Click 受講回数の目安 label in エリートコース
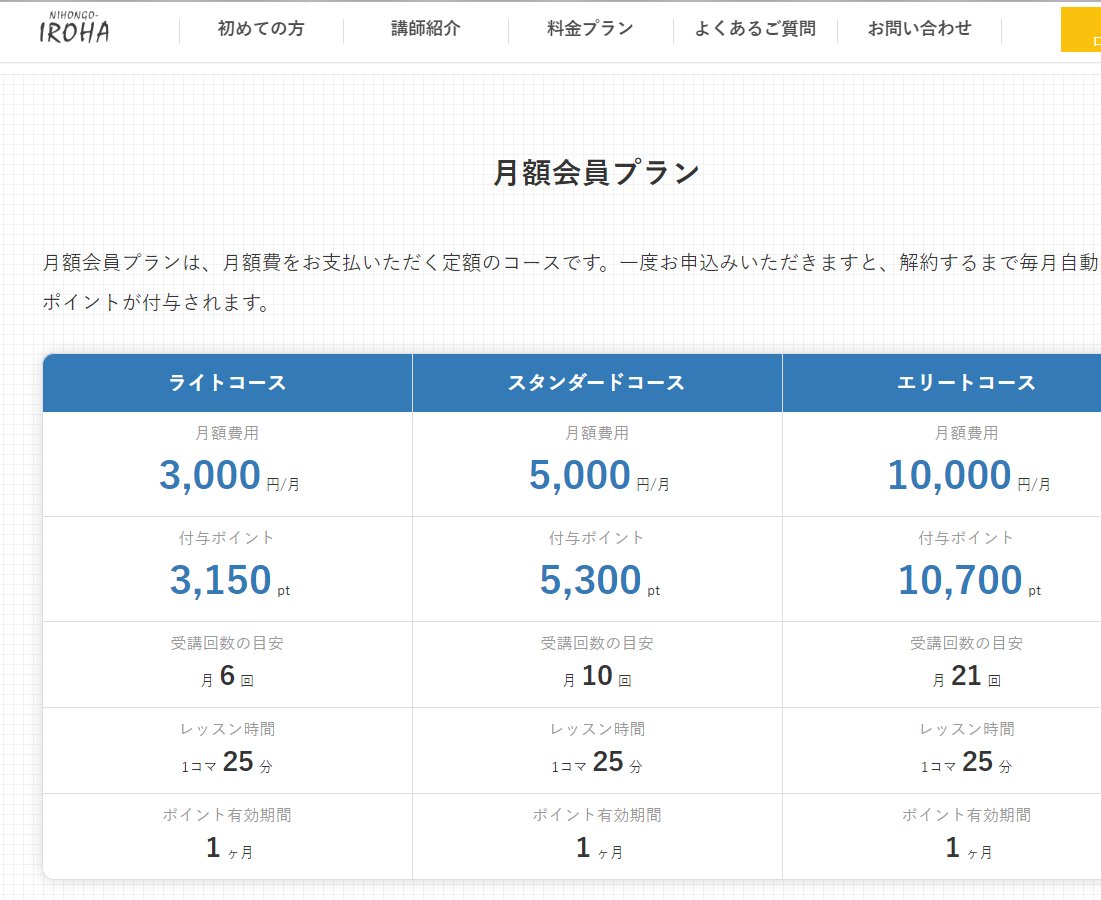Image resolution: width=1101 pixels, height=900 pixels. click(966, 643)
